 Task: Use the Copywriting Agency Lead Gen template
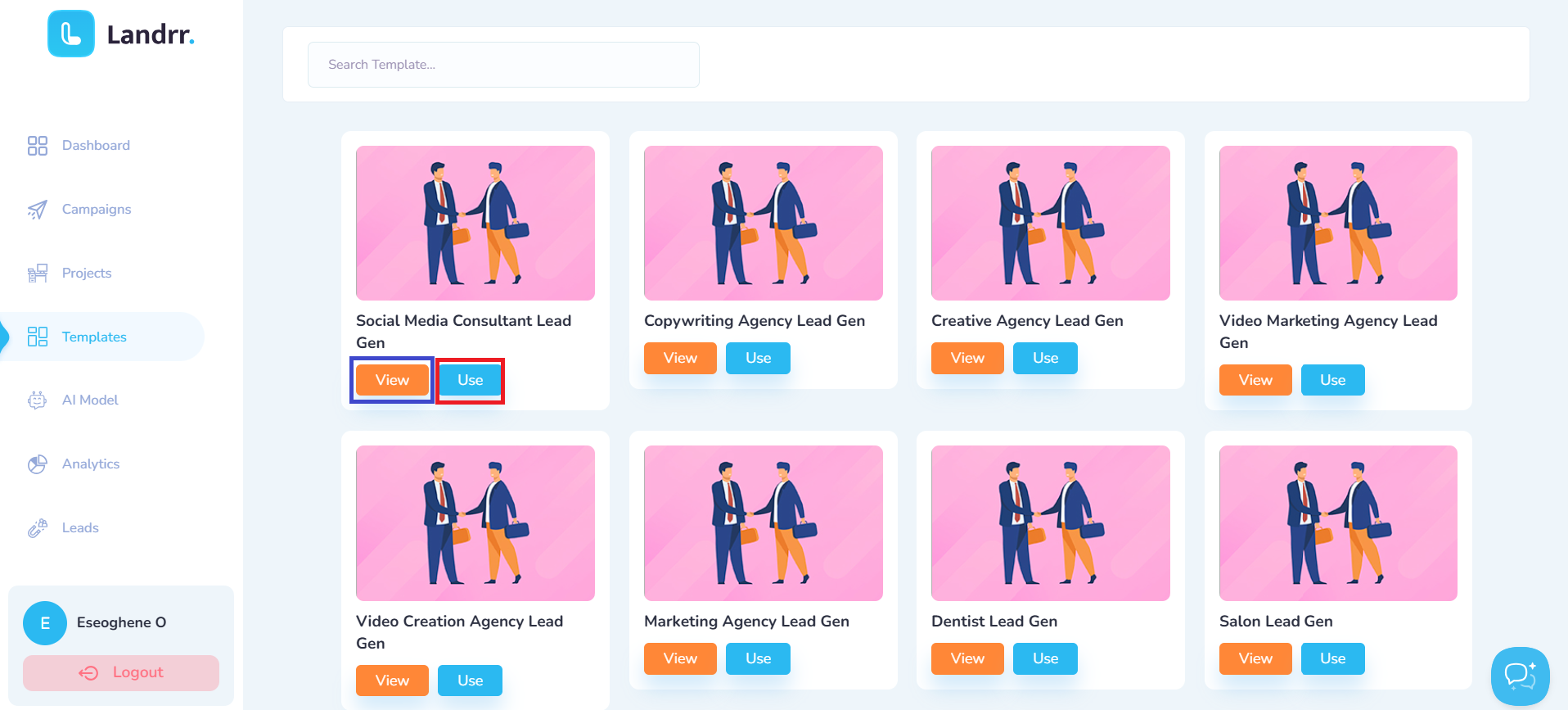(x=758, y=358)
